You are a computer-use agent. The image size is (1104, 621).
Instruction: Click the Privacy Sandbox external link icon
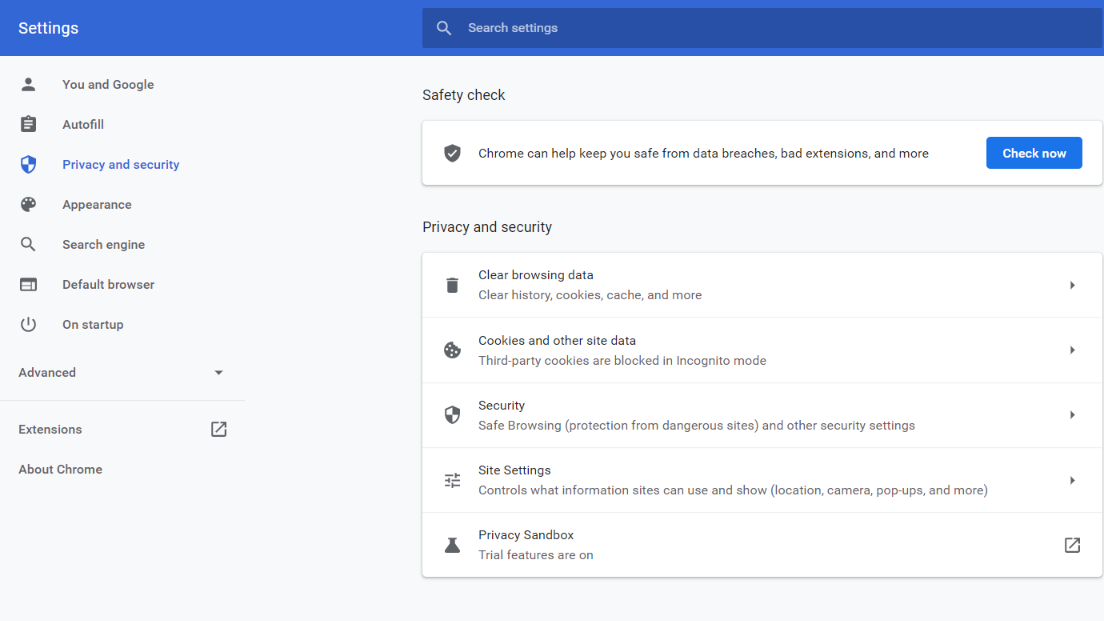coord(1072,545)
